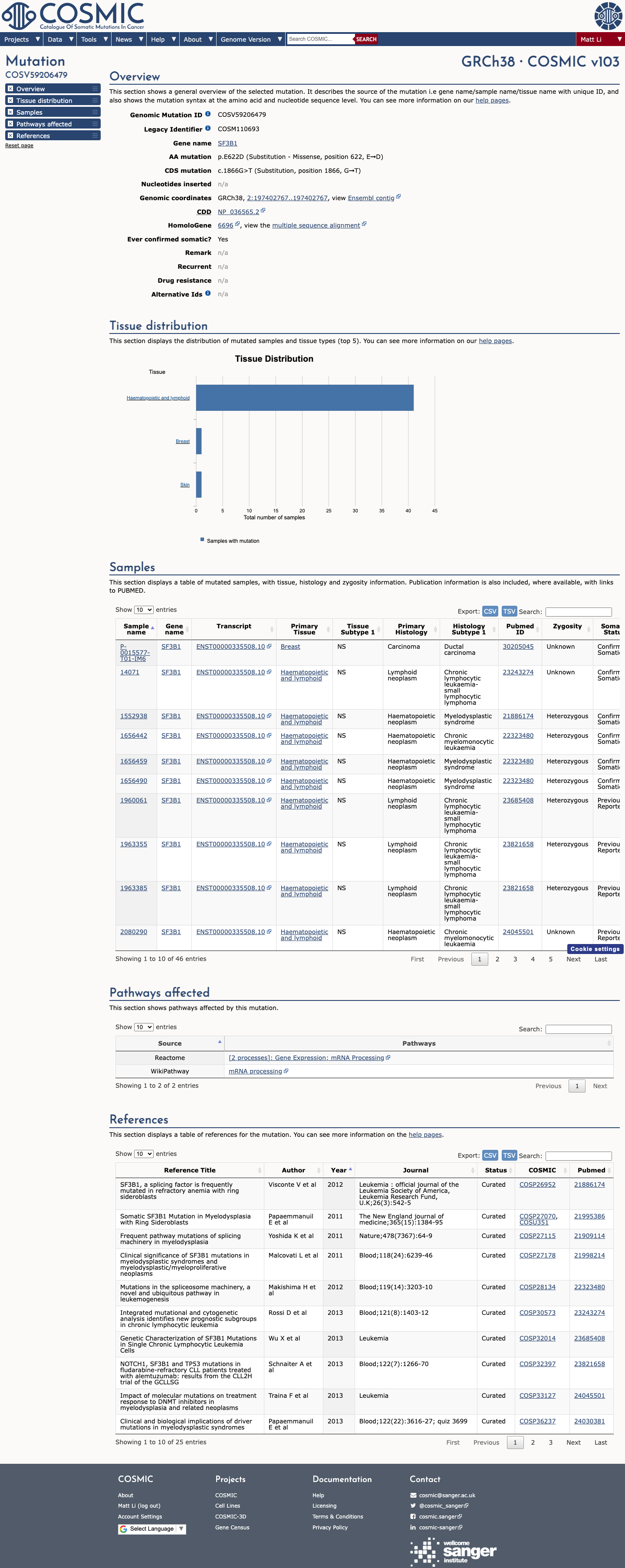Click external icon after mRNA processing link

click(286, 1071)
